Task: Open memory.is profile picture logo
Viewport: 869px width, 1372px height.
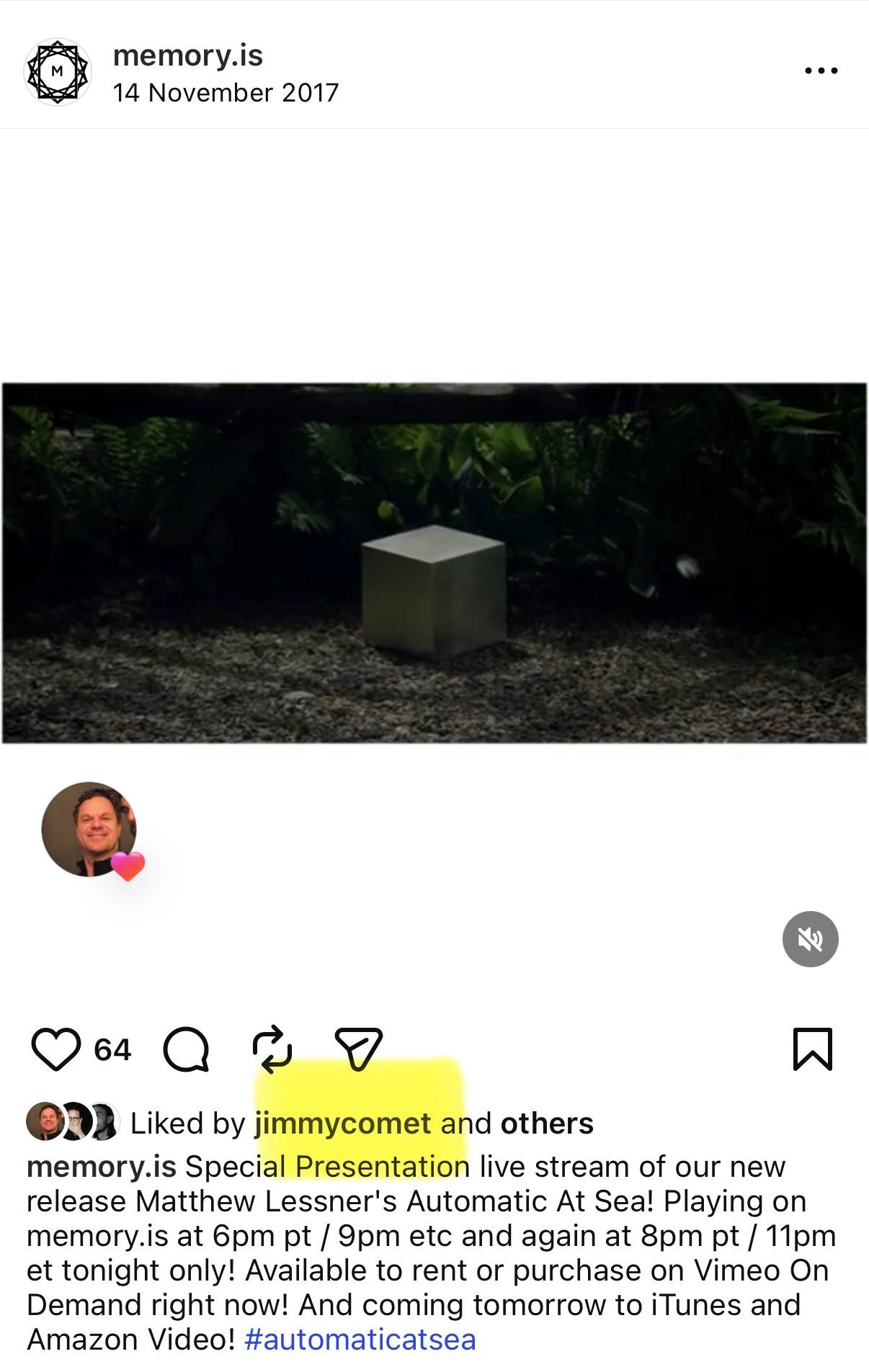Action: pos(58,72)
